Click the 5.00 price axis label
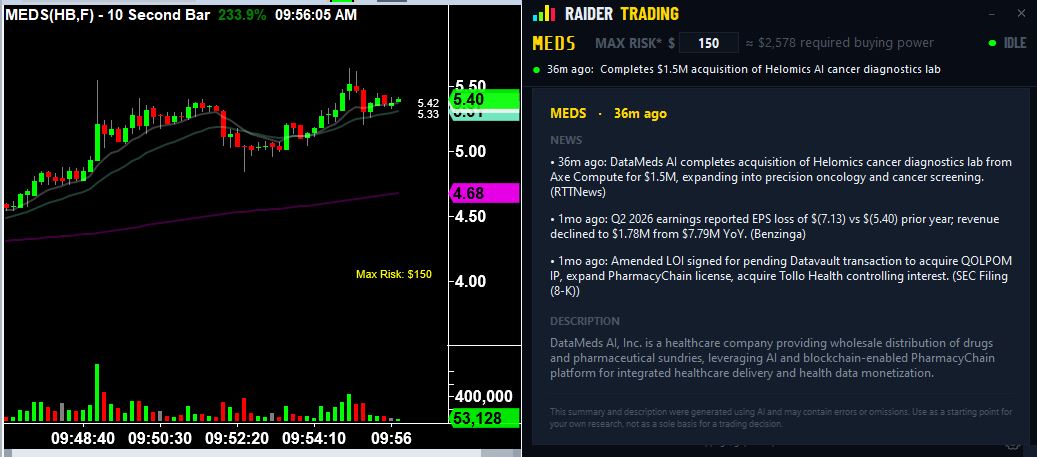 click(x=470, y=151)
